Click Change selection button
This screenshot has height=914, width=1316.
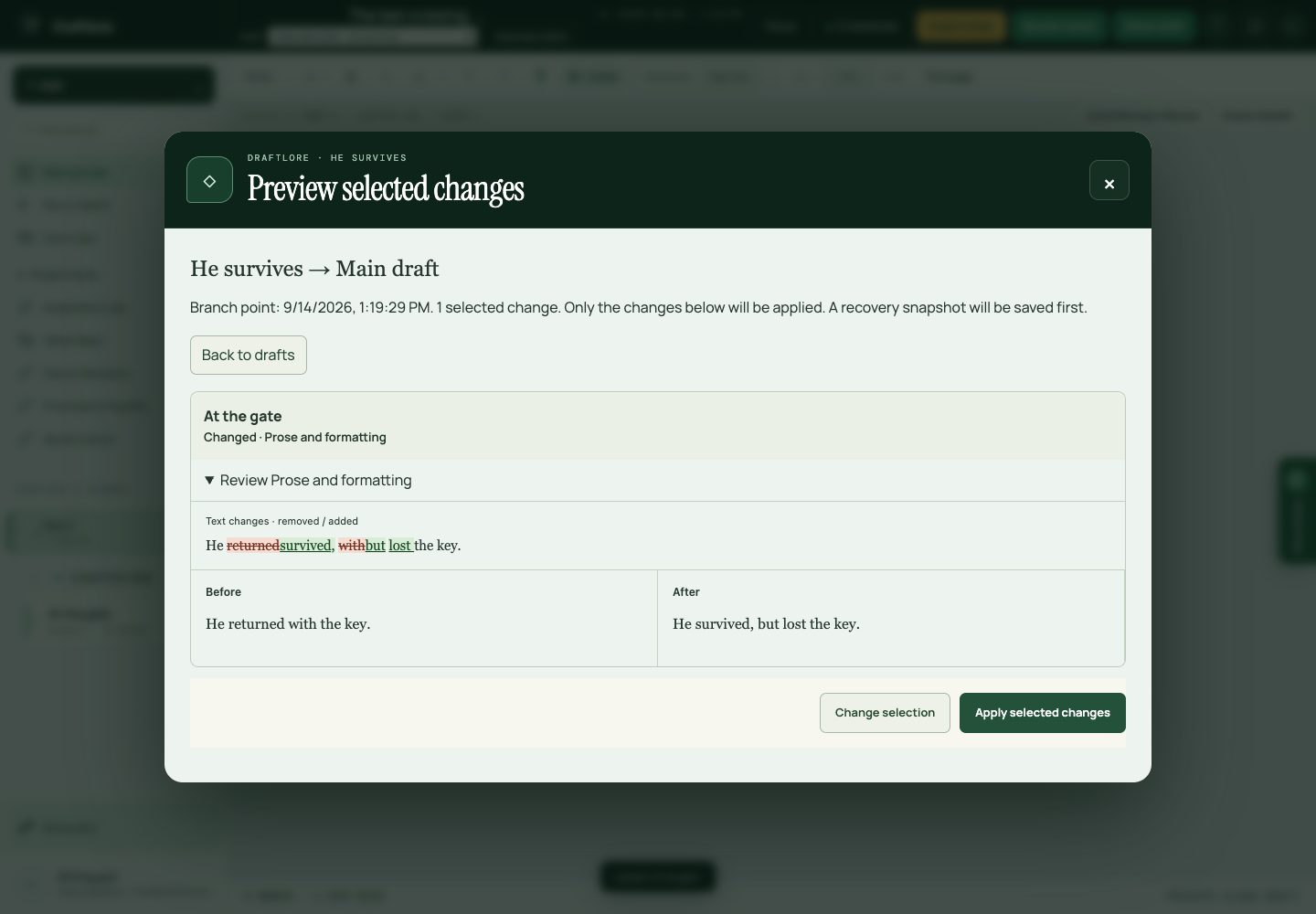(885, 713)
